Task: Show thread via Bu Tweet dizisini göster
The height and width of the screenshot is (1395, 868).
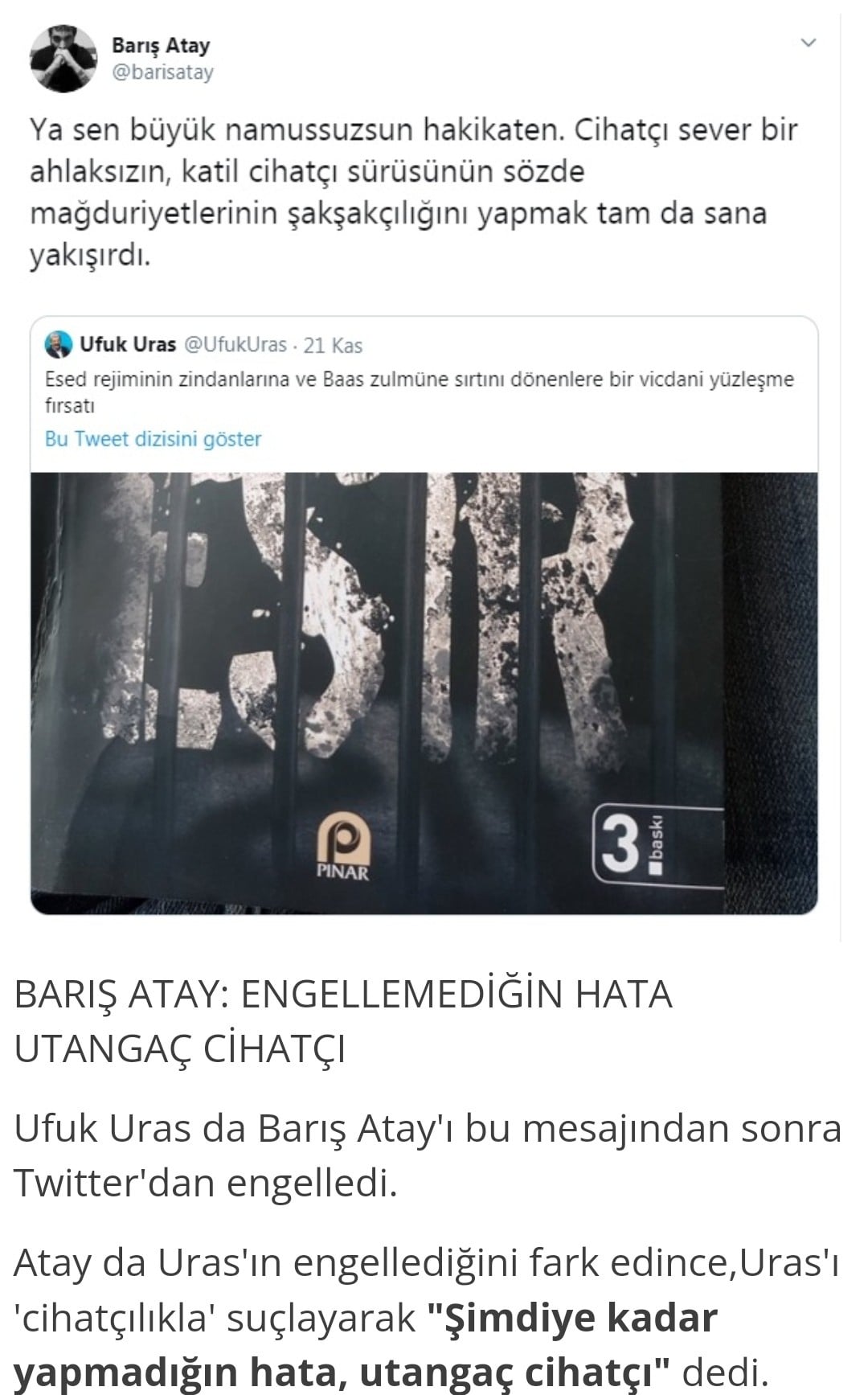Action: coord(154,439)
